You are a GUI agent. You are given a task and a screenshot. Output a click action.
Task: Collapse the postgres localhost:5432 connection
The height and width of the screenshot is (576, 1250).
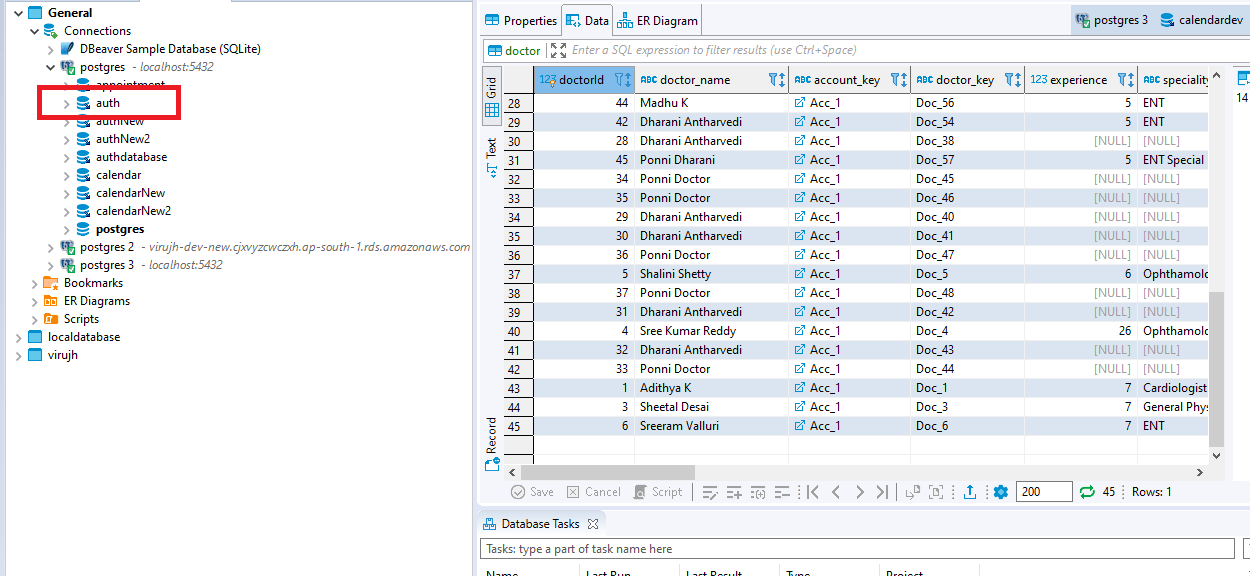click(51, 67)
